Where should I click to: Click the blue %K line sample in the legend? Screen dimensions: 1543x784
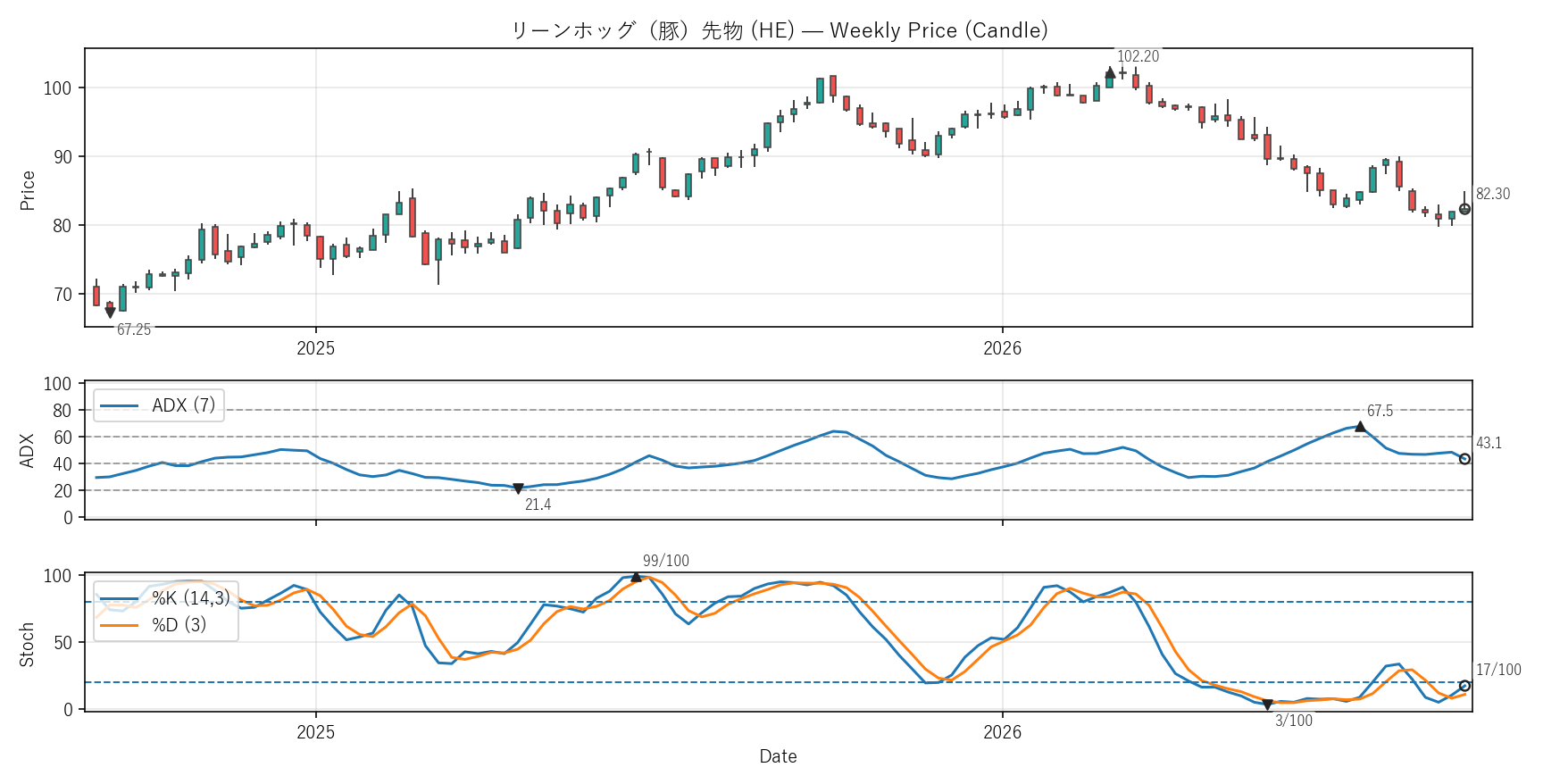click(x=120, y=598)
